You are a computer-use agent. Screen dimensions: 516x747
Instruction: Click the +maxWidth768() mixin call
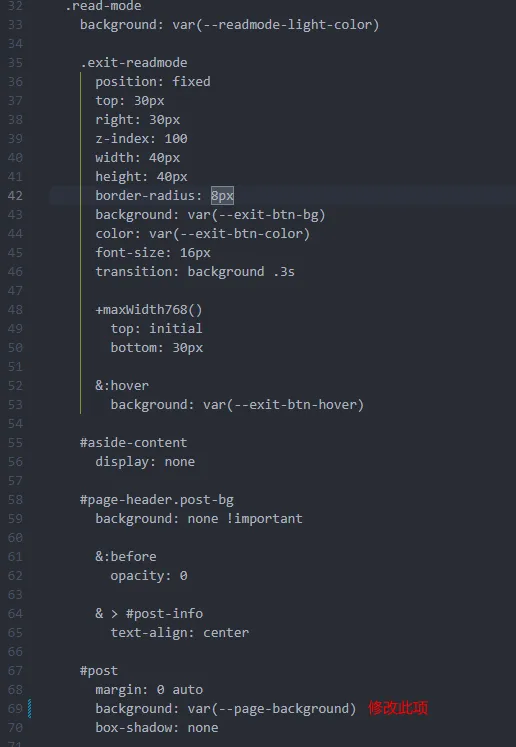click(149, 310)
